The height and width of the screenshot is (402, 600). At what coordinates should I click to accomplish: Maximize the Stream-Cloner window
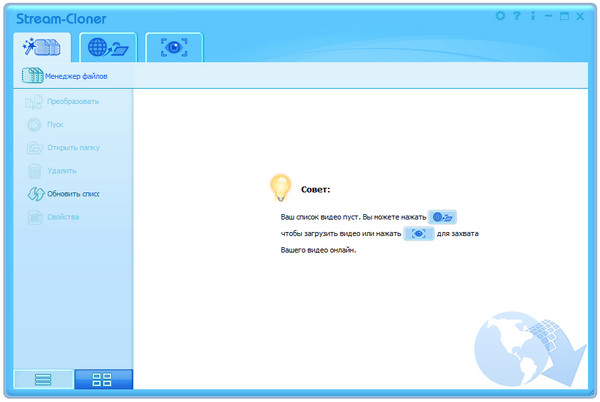564,16
